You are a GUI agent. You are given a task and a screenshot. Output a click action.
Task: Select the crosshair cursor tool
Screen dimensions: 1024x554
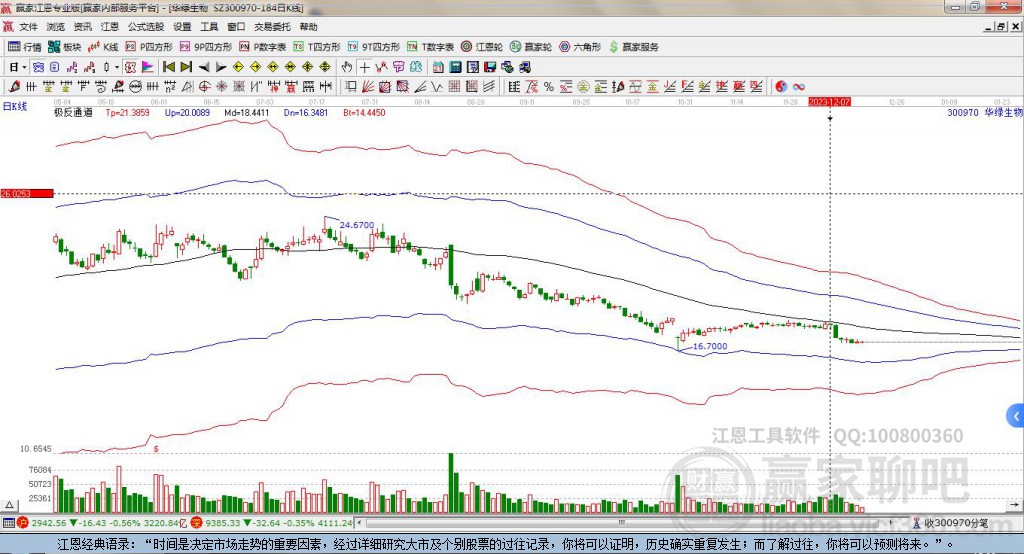(365, 67)
